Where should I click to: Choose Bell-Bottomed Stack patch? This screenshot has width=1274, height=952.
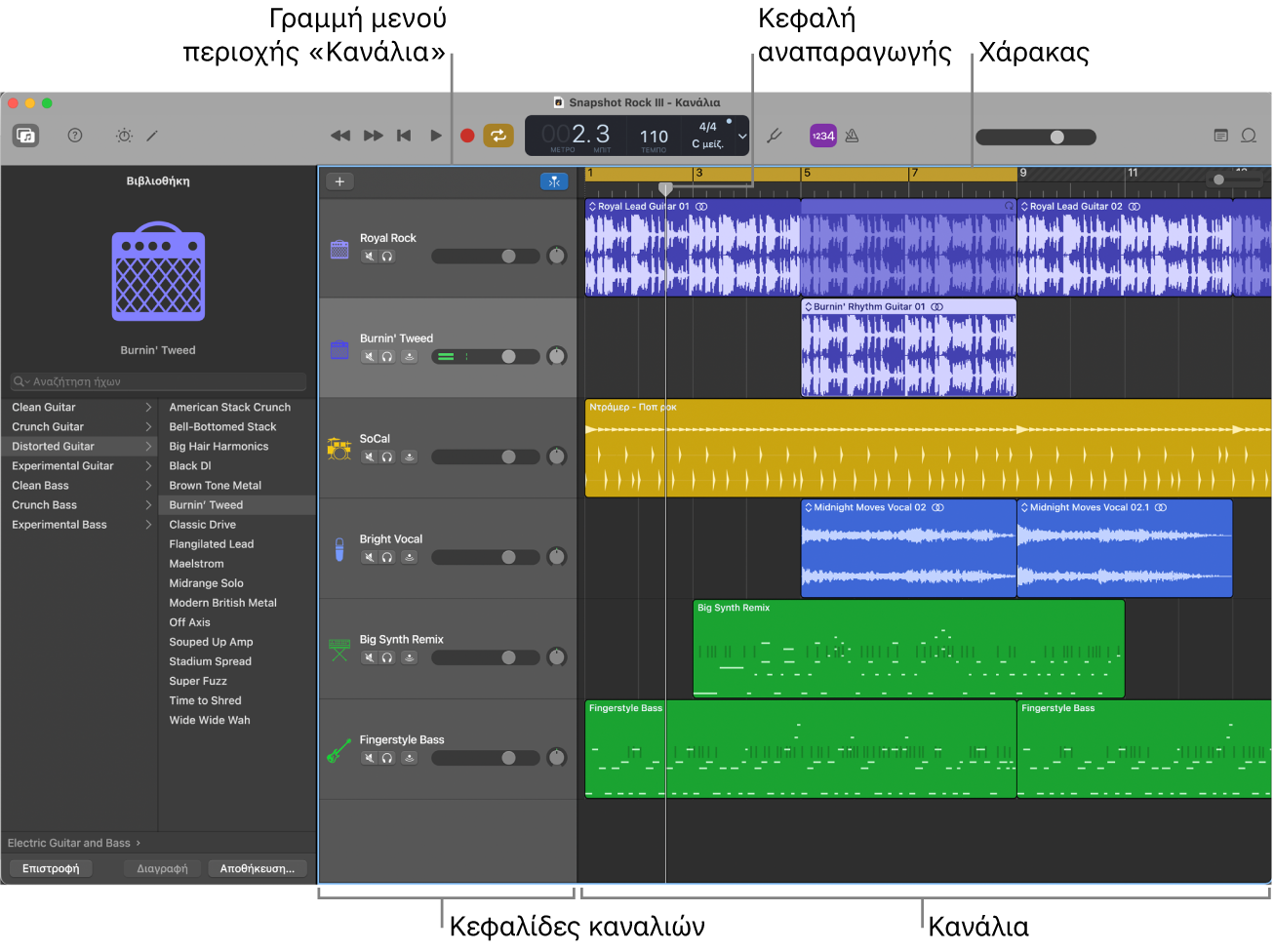[222, 426]
